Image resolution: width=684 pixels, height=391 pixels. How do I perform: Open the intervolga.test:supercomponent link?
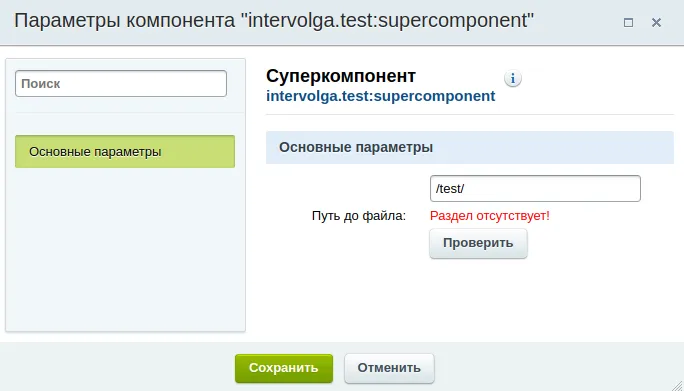point(380,96)
